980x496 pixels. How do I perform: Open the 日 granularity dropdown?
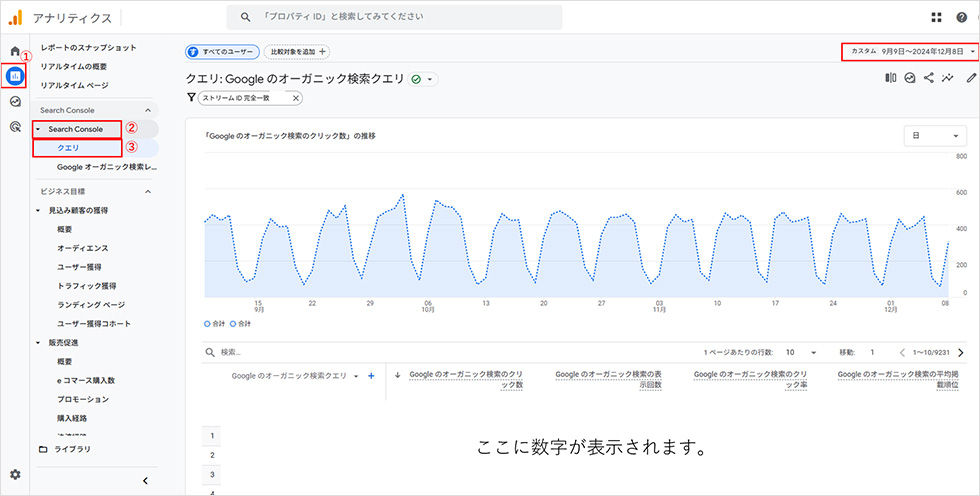pos(935,136)
